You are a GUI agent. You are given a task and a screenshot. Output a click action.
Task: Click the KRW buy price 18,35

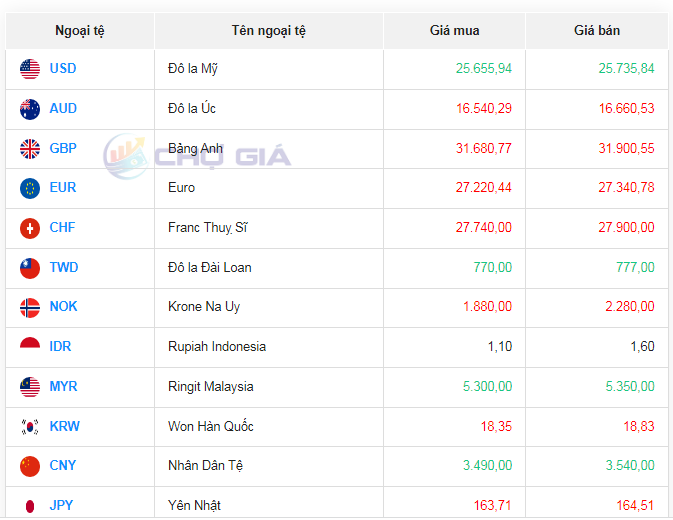(496, 426)
